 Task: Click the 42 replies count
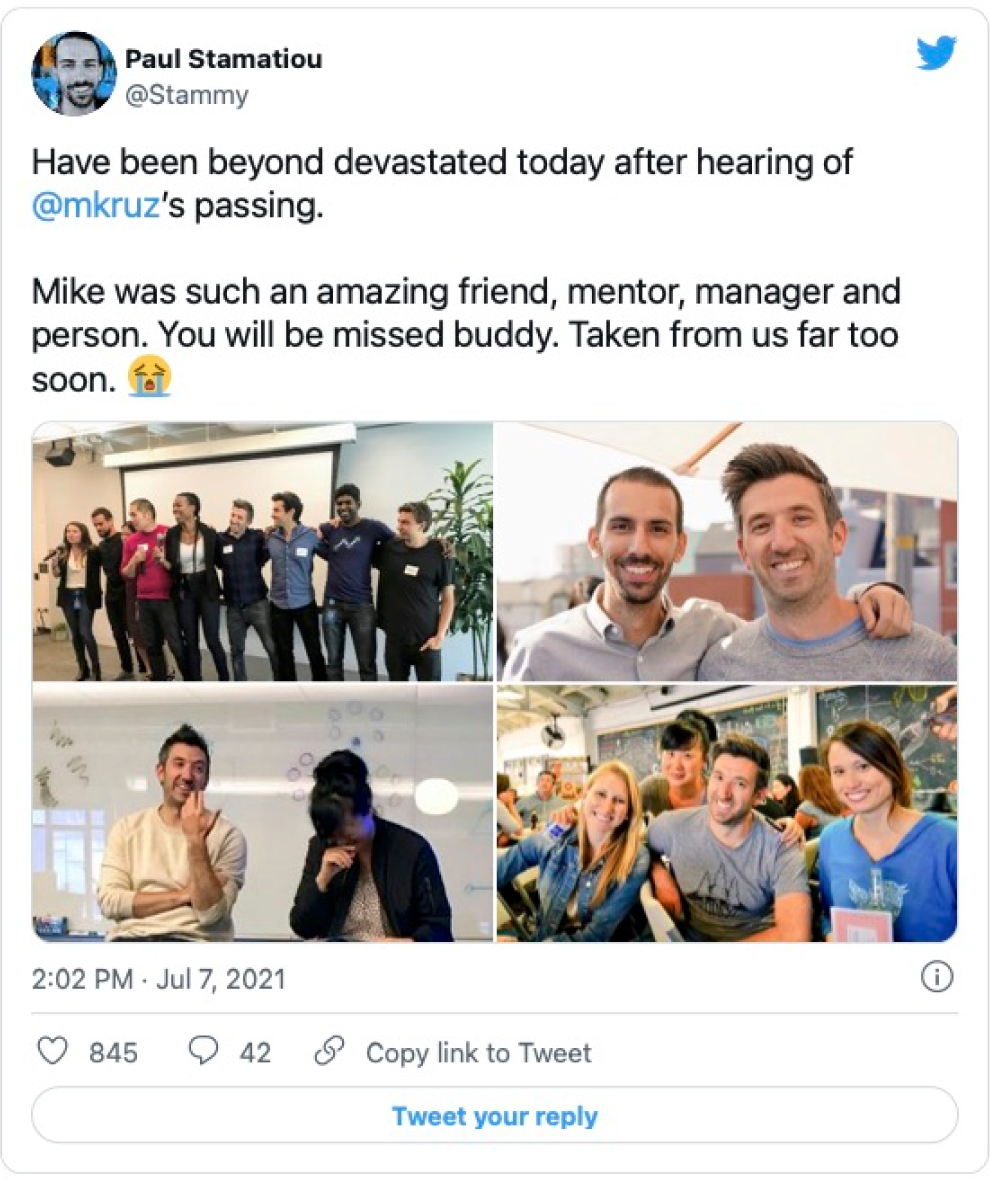(x=255, y=1053)
